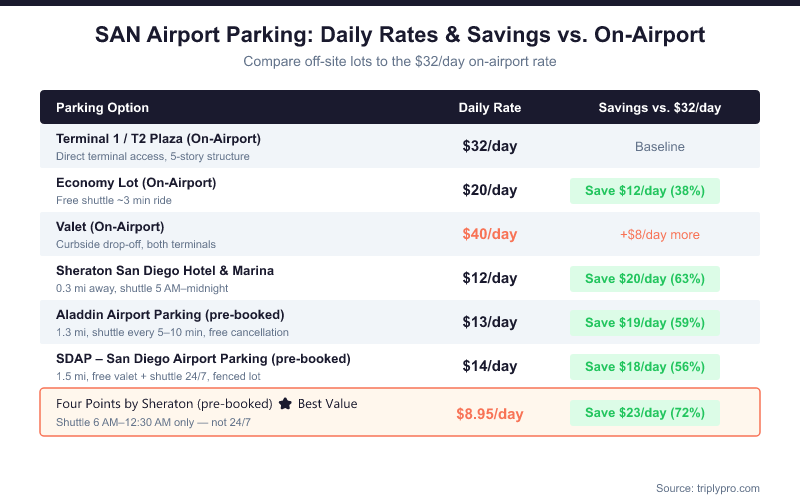Click the $40/day valet rate
This screenshot has height=500, width=800.
(x=490, y=235)
